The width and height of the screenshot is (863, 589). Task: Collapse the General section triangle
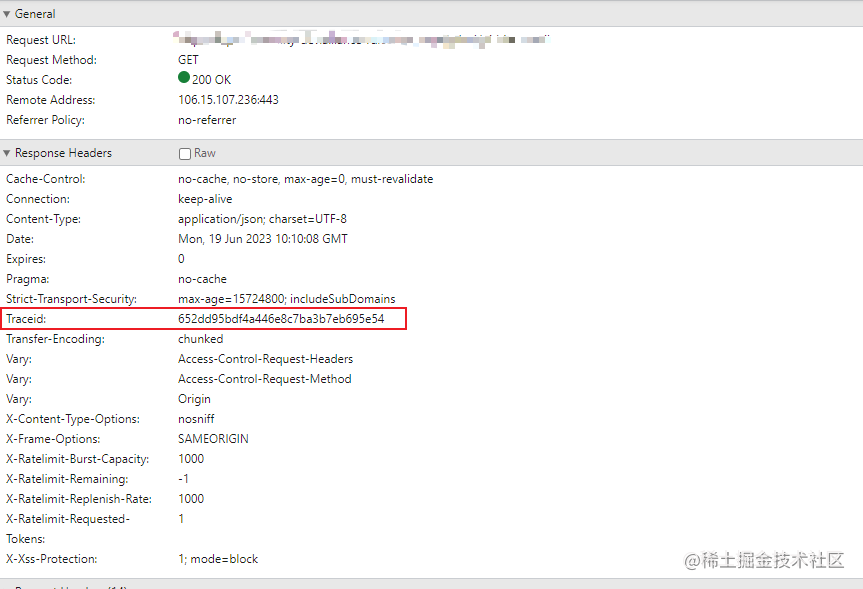(x=7, y=14)
